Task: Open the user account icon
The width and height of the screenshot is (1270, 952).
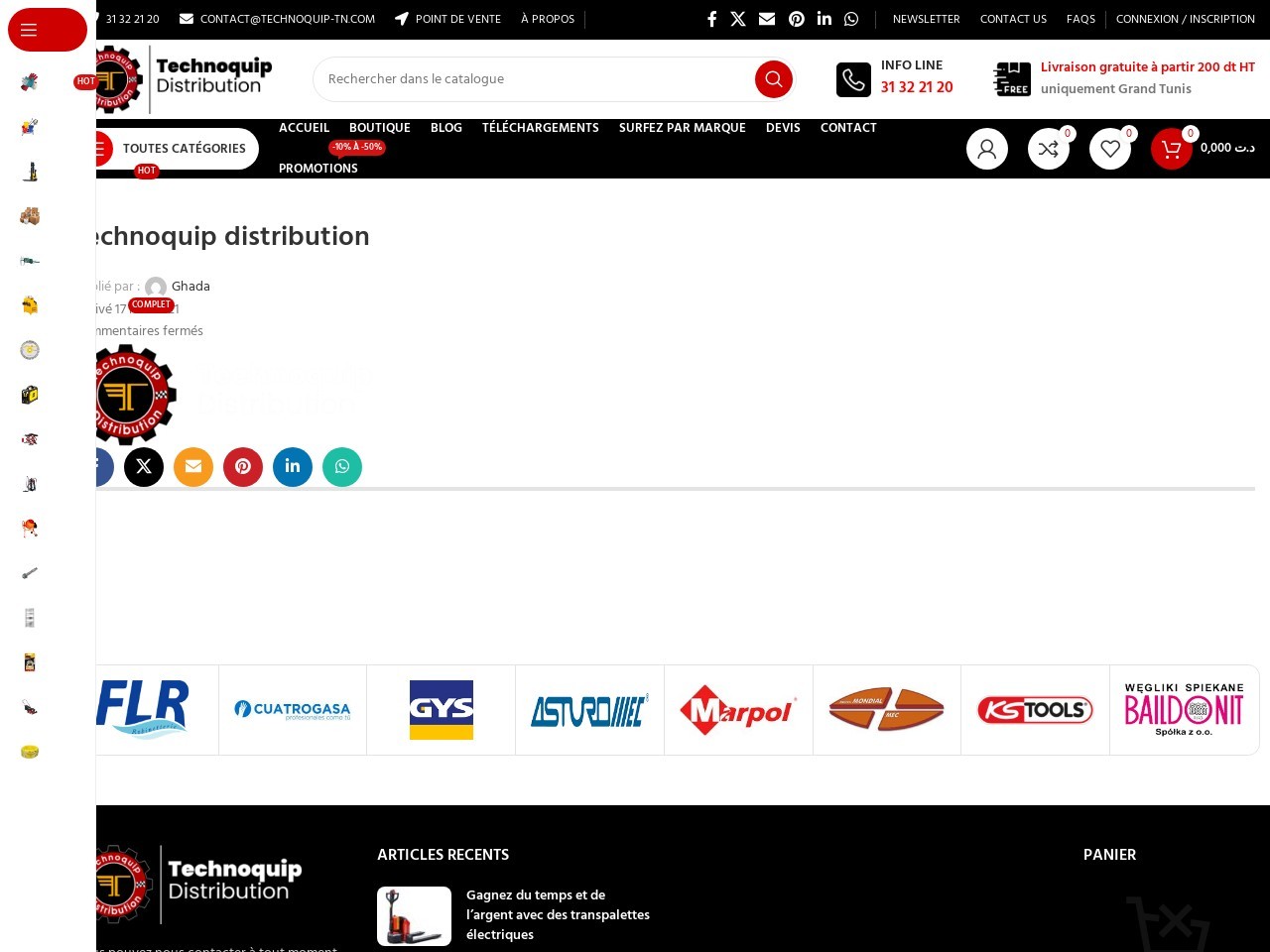Action: [x=987, y=149]
